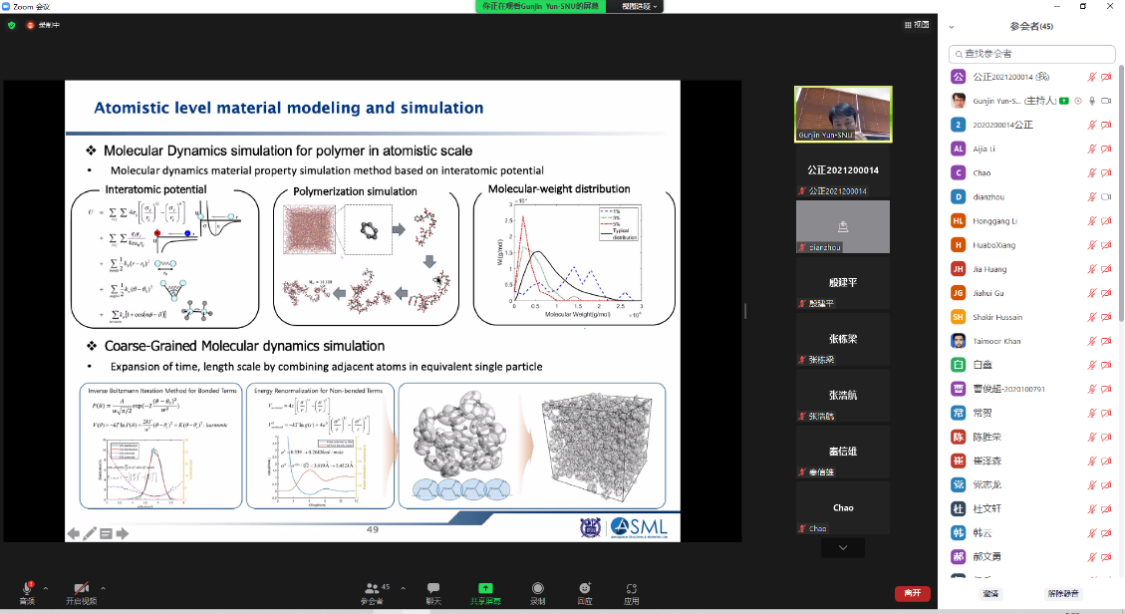
Task: Click the red recording indicator icon
Action: tap(30, 25)
